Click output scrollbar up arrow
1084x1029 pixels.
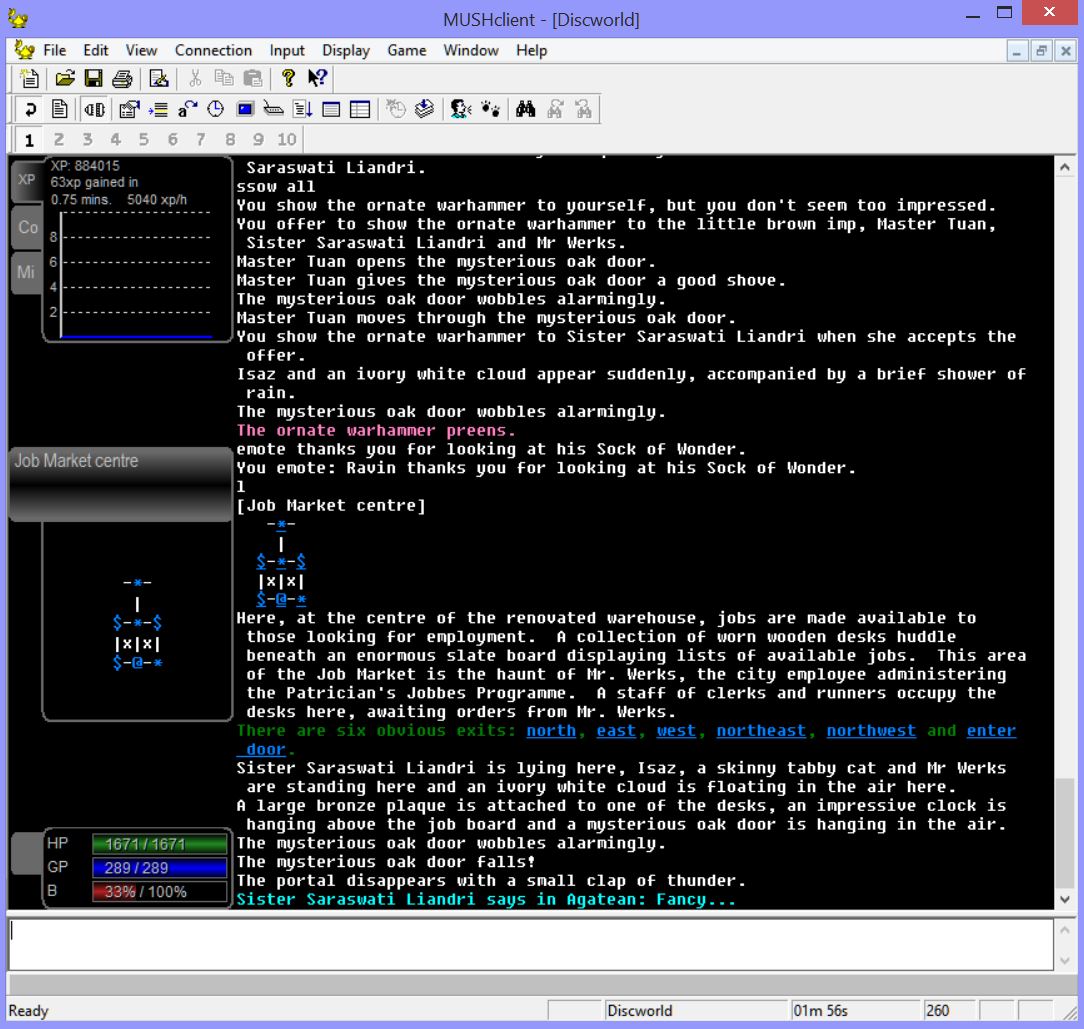tap(1065, 167)
